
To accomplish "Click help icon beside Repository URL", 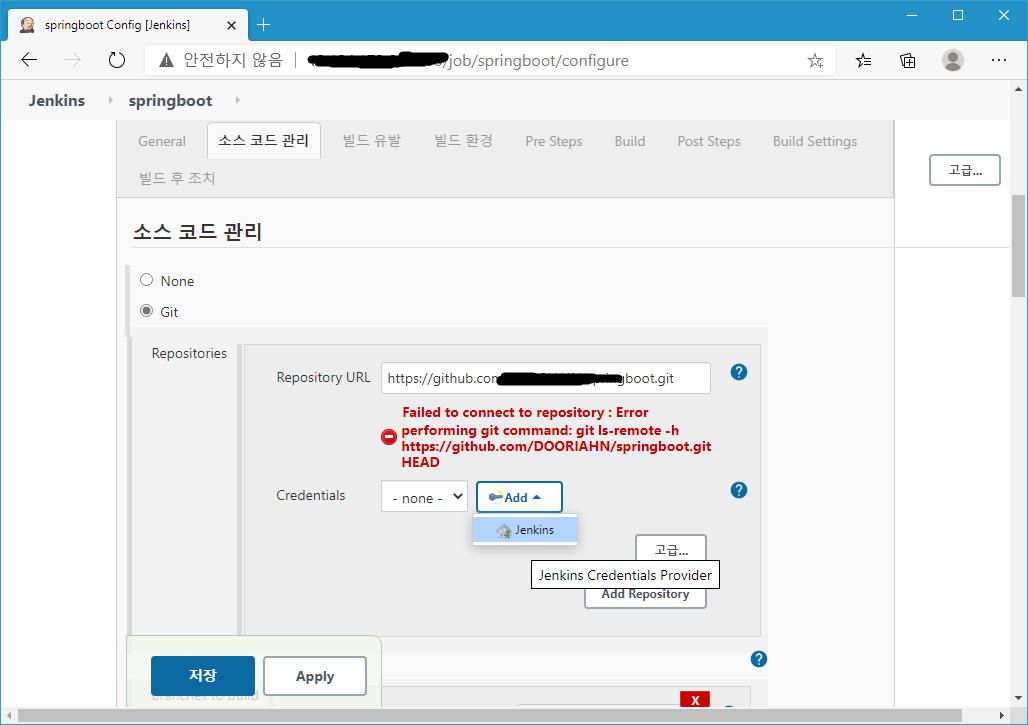I will (x=739, y=372).
